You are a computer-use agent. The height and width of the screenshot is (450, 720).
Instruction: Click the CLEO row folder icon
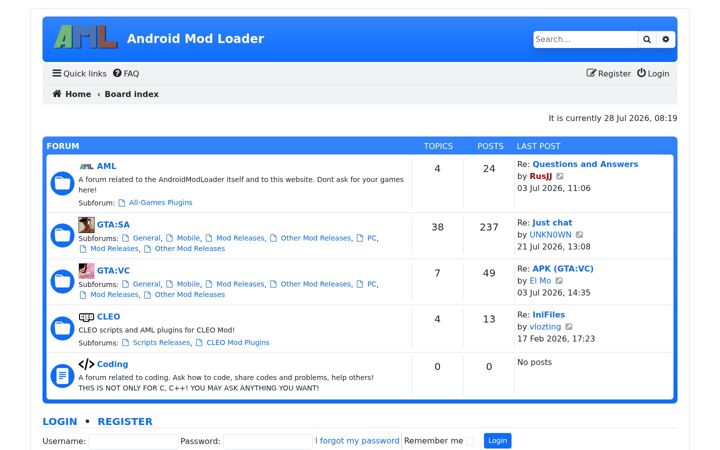coord(62,328)
